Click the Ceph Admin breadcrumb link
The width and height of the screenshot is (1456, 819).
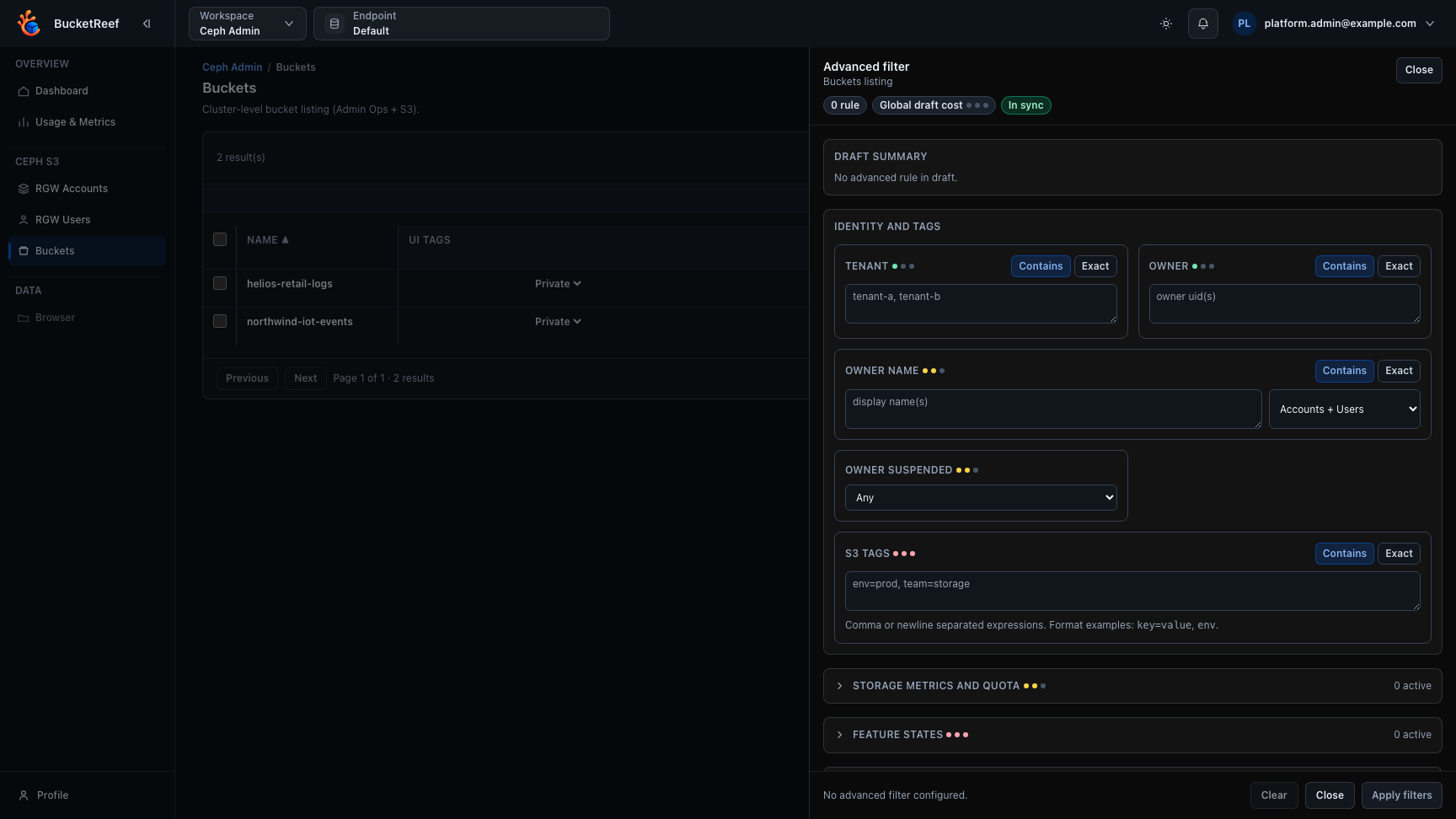pyautogui.click(x=232, y=67)
